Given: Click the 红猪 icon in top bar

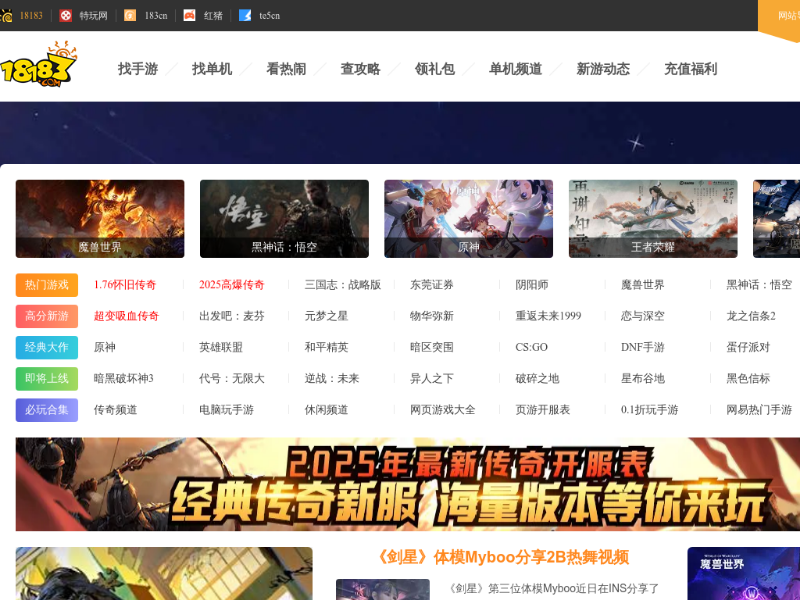Looking at the screenshot, I should pos(189,15).
